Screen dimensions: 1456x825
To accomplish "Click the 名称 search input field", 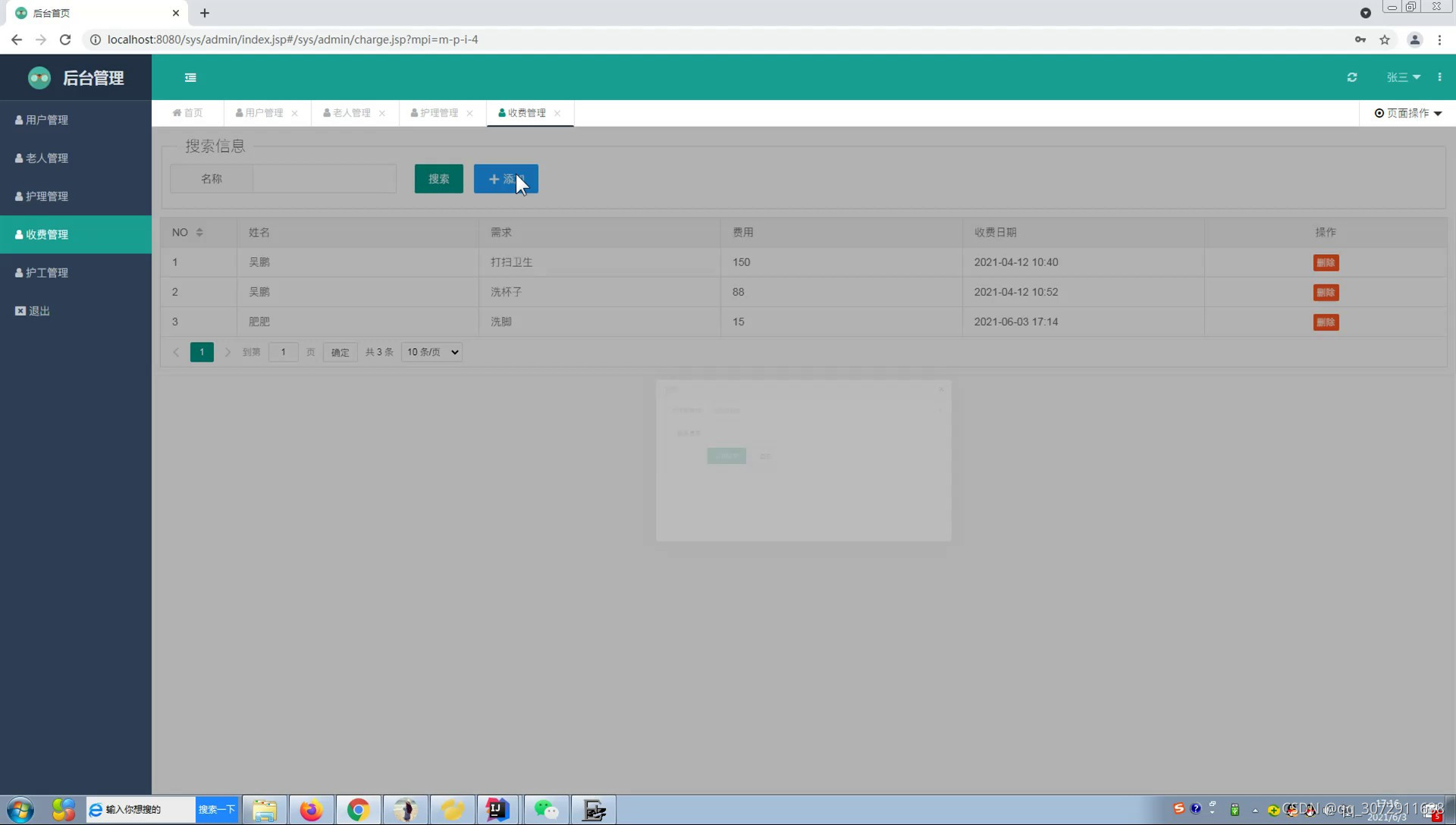I will 324,179.
